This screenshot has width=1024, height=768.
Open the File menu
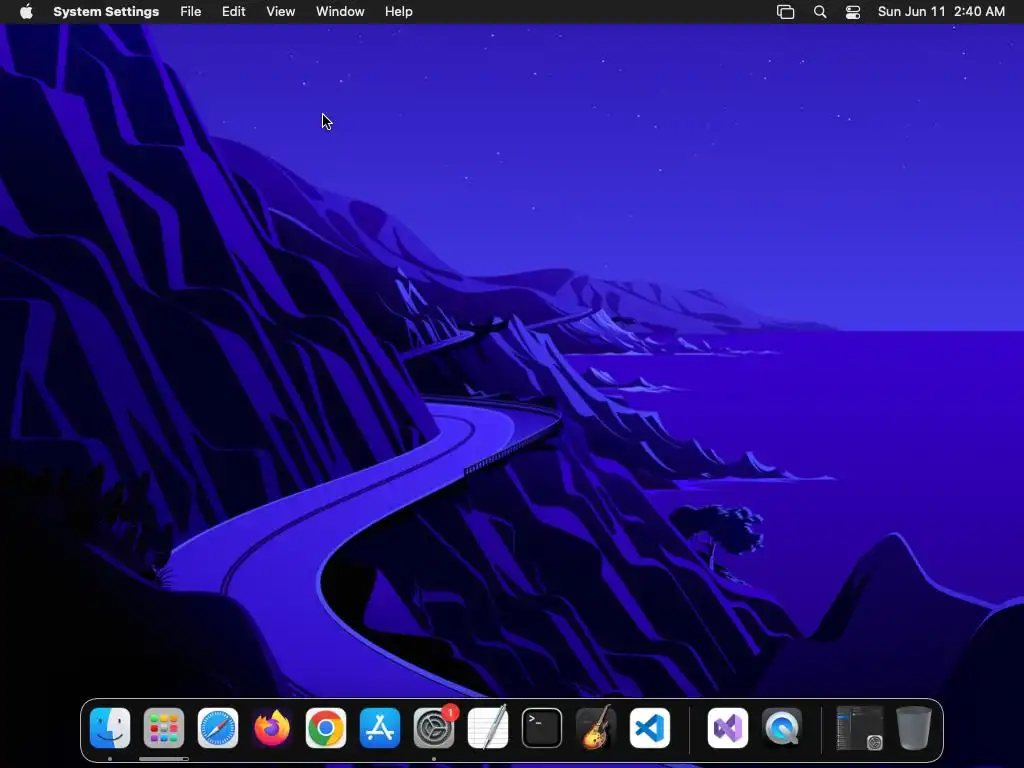click(x=191, y=12)
